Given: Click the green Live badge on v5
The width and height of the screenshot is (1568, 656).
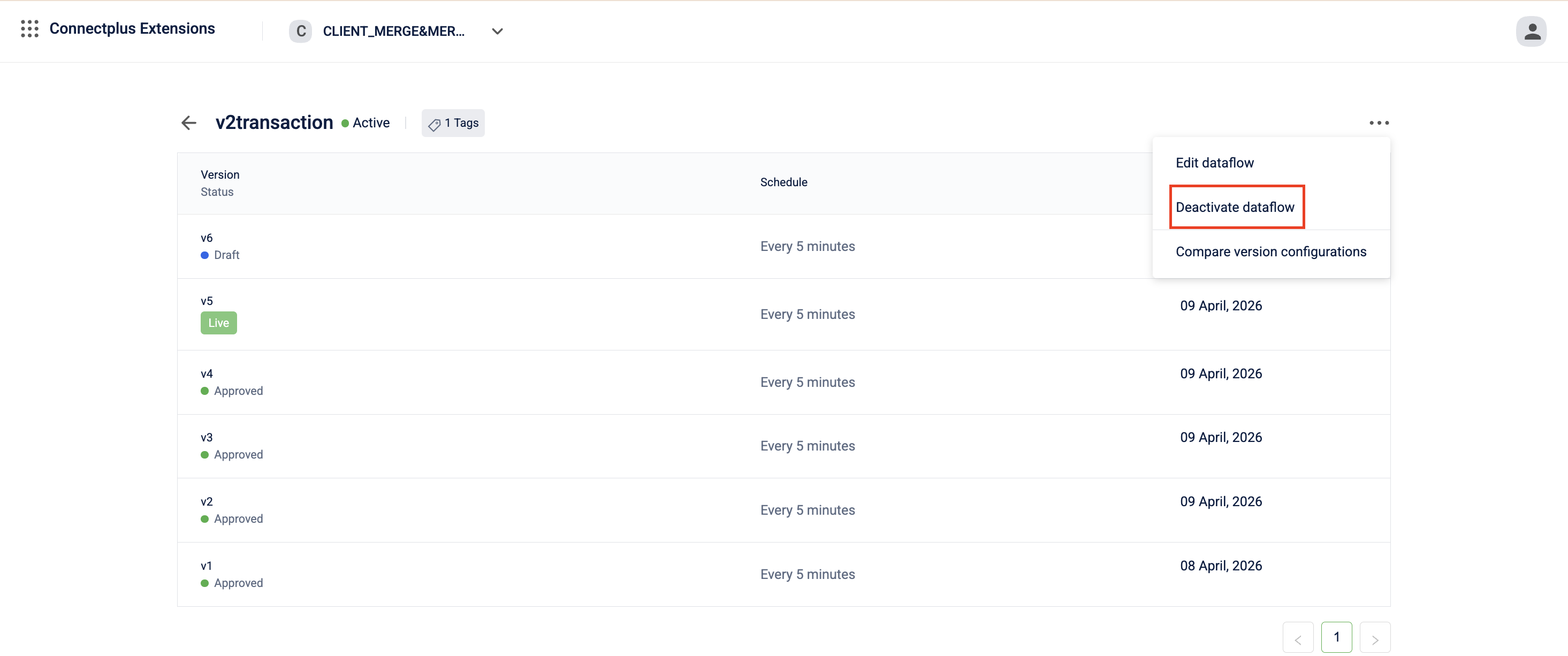Looking at the screenshot, I should pos(218,323).
